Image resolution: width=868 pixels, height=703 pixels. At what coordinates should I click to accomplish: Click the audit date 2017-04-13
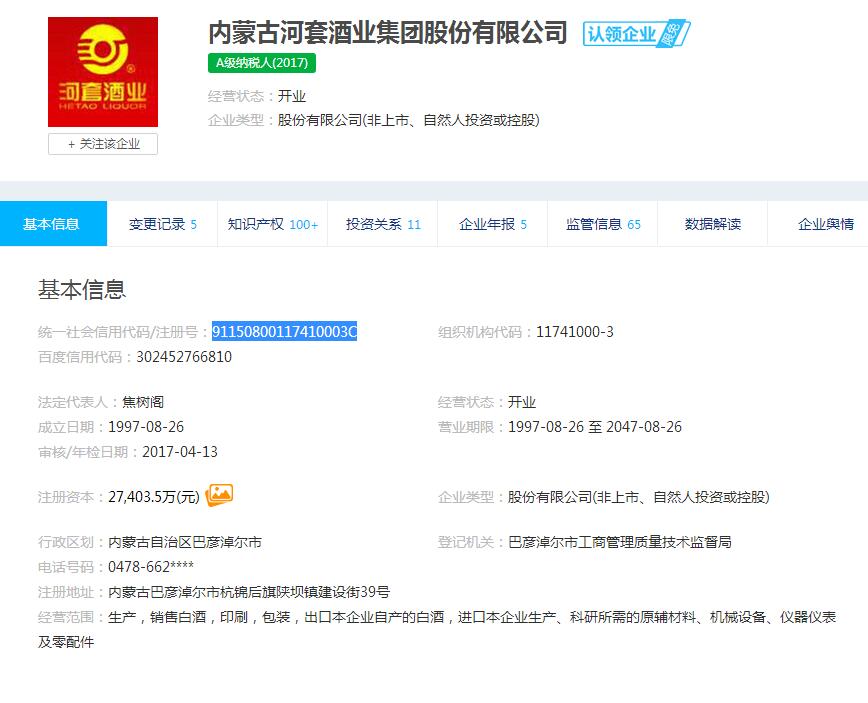click(x=180, y=452)
